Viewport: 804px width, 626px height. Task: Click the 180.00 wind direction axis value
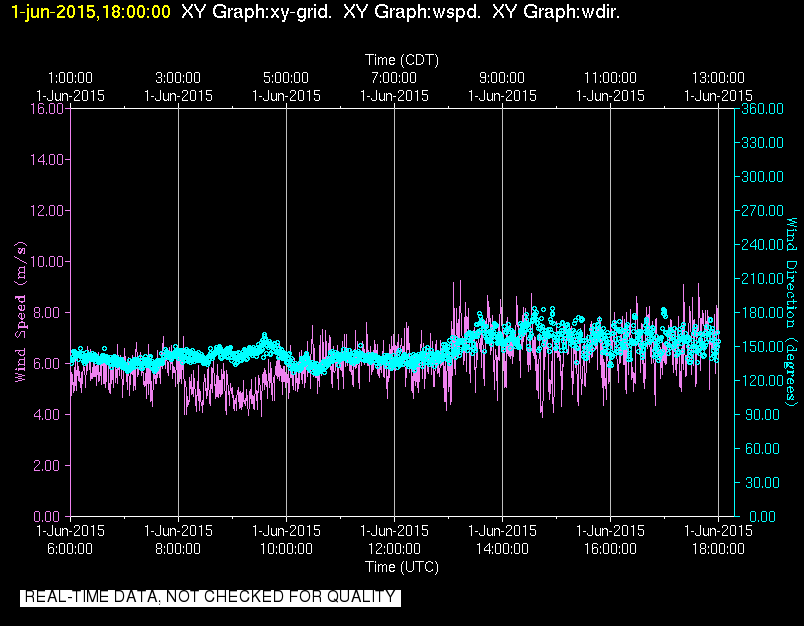coord(762,313)
